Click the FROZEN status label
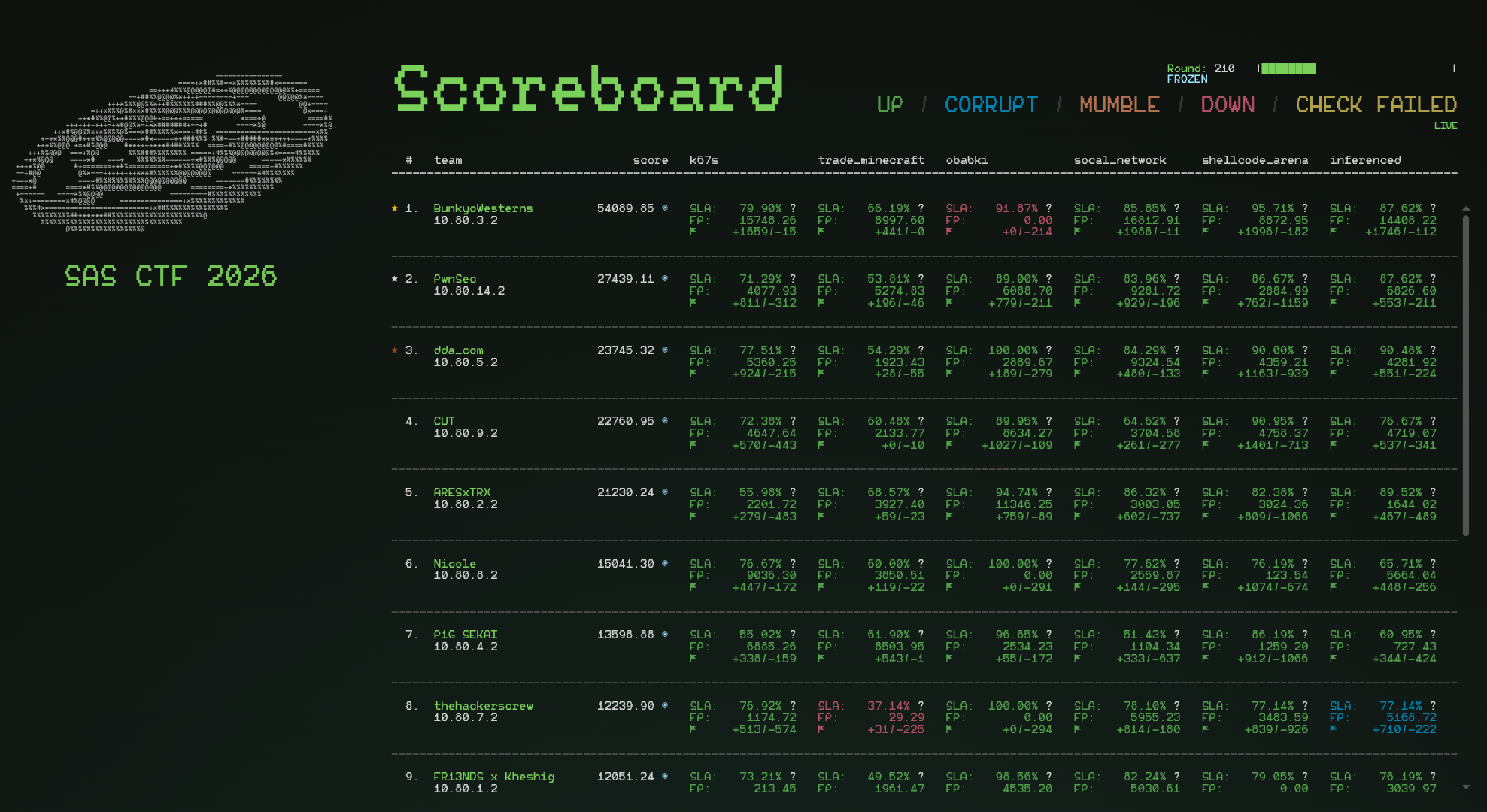Viewport: 1487px width, 812px height. click(x=1187, y=79)
